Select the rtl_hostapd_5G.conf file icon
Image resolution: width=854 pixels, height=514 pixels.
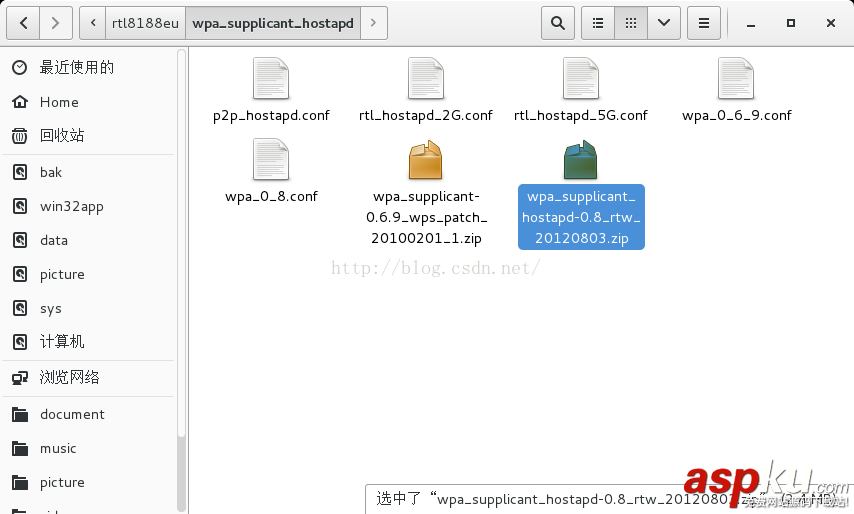[581, 78]
